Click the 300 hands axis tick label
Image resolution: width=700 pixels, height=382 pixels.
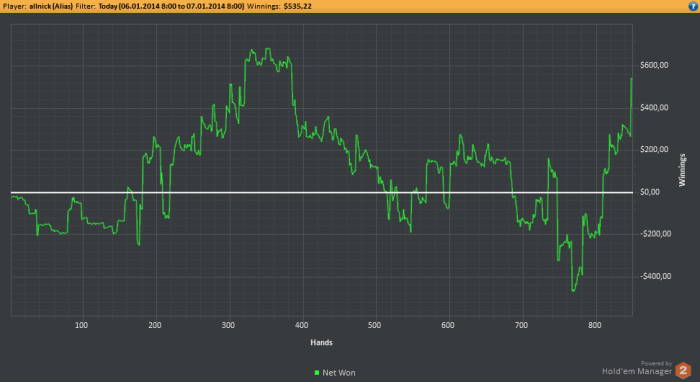point(228,325)
